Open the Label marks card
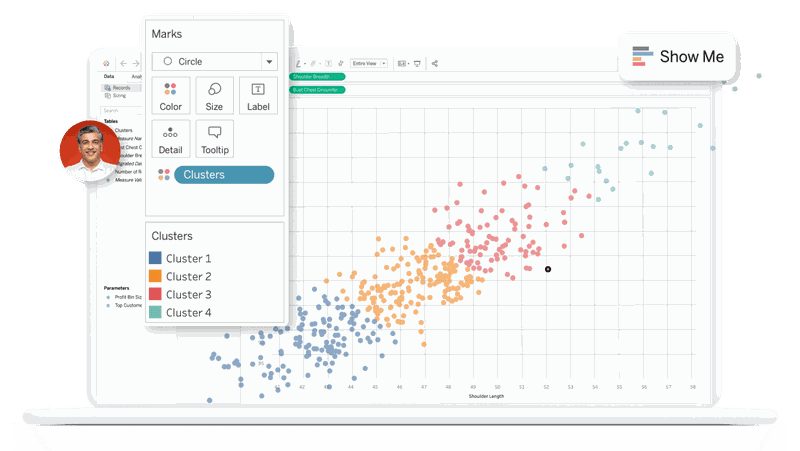 tap(258, 95)
